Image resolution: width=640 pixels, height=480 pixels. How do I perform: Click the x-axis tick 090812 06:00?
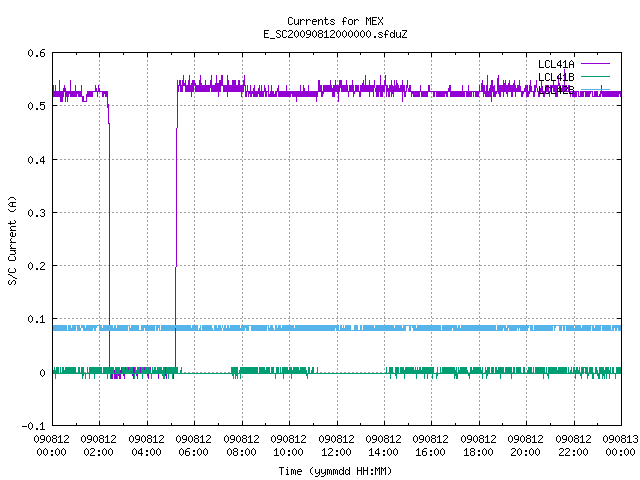point(193,446)
